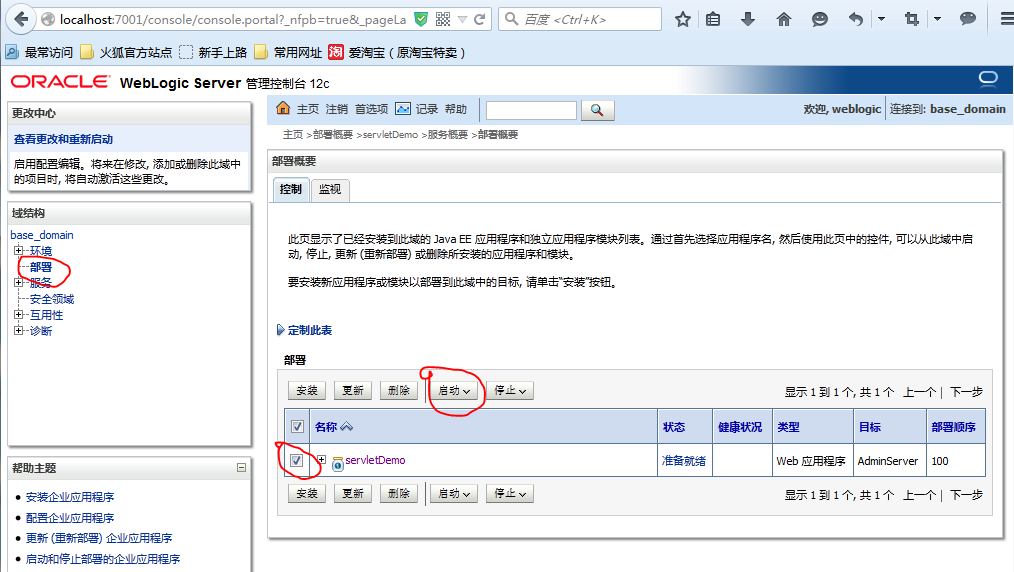Toggle the select-all checkbox in table header
Image resolution: width=1014 pixels, height=572 pixels.
point(297,427)
